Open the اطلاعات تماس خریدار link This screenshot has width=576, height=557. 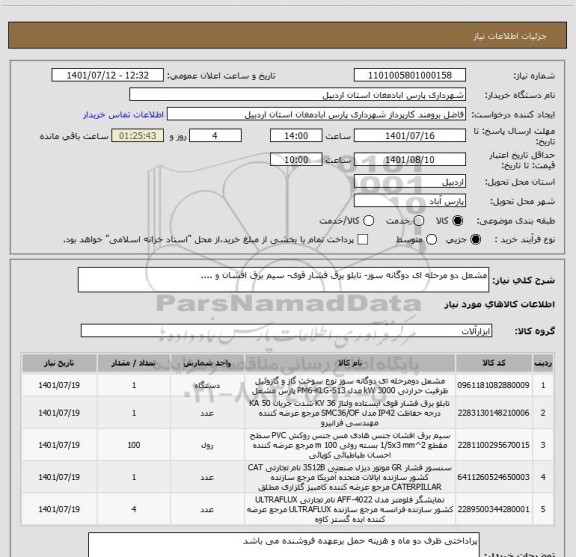[x=123, y=115]
